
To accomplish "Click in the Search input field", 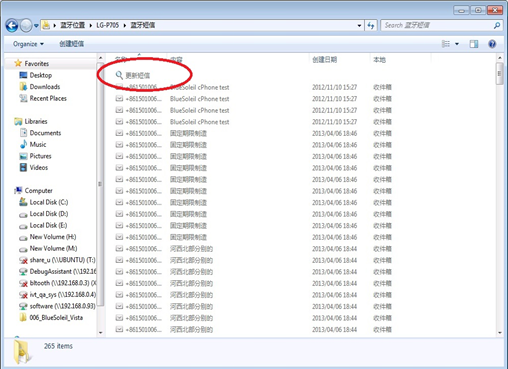I will [437, 25].
